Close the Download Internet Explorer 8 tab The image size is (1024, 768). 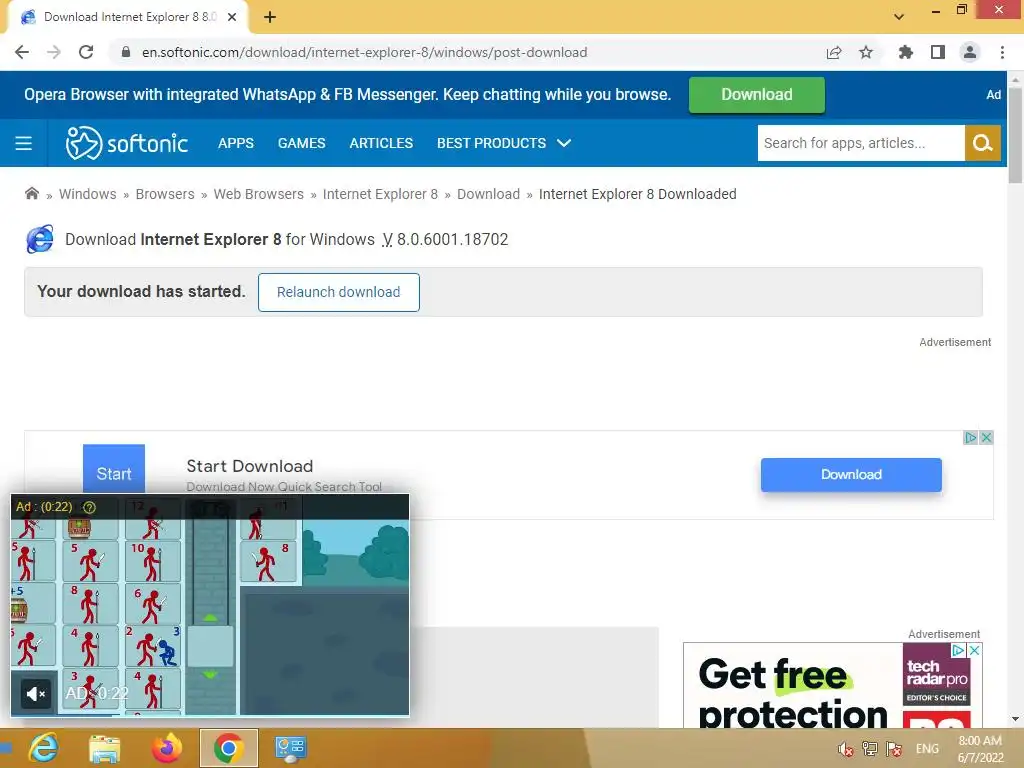pyautogui.click(x=232, y=18)
